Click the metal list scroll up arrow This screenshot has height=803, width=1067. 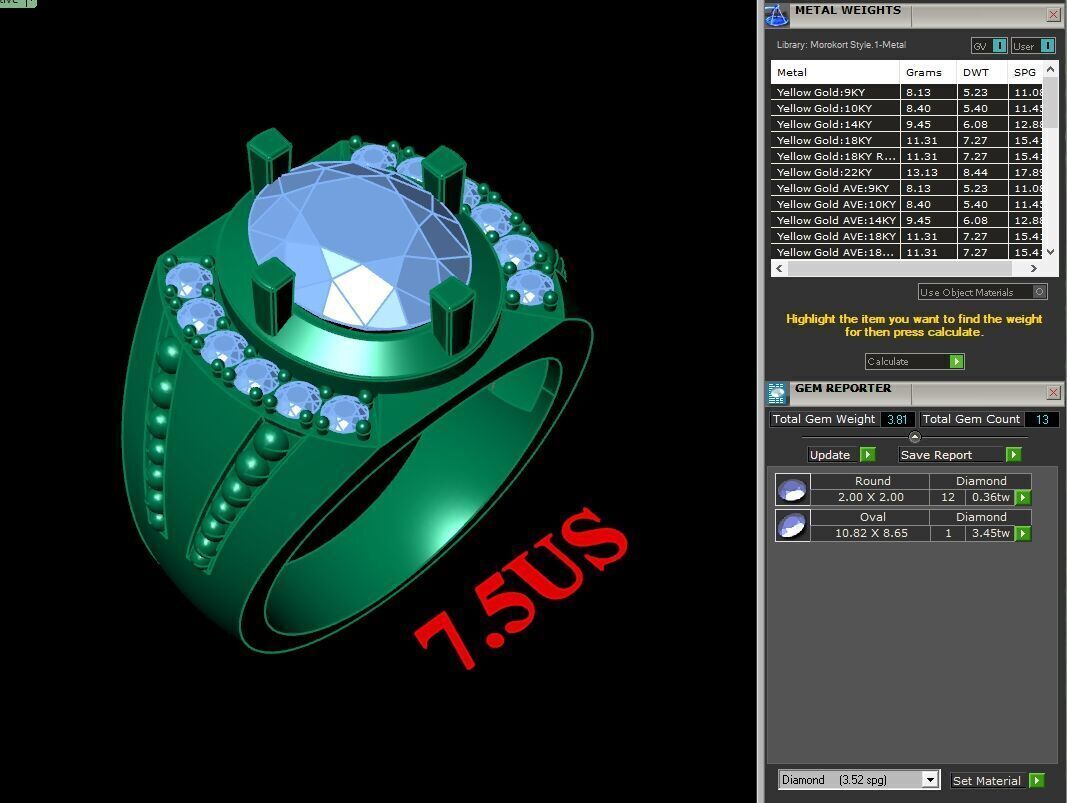[1051, 69]
